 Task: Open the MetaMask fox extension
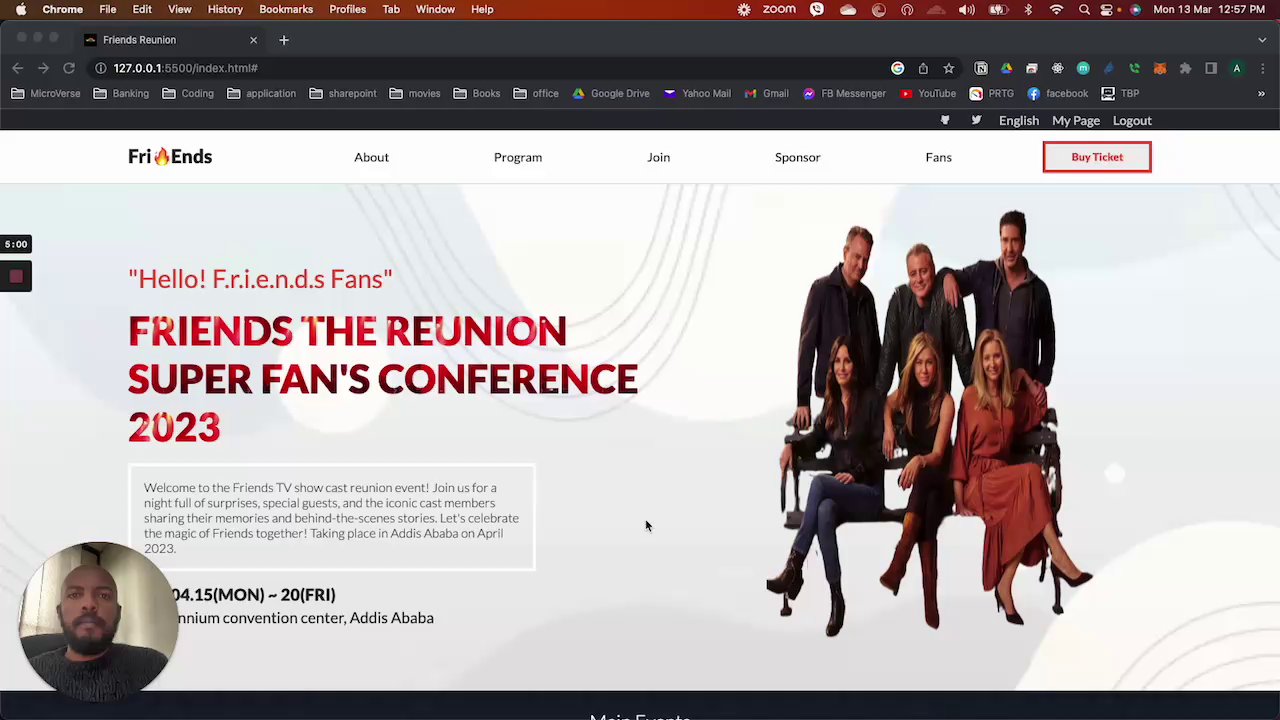pyautogui.click(x=1160, y=68)
